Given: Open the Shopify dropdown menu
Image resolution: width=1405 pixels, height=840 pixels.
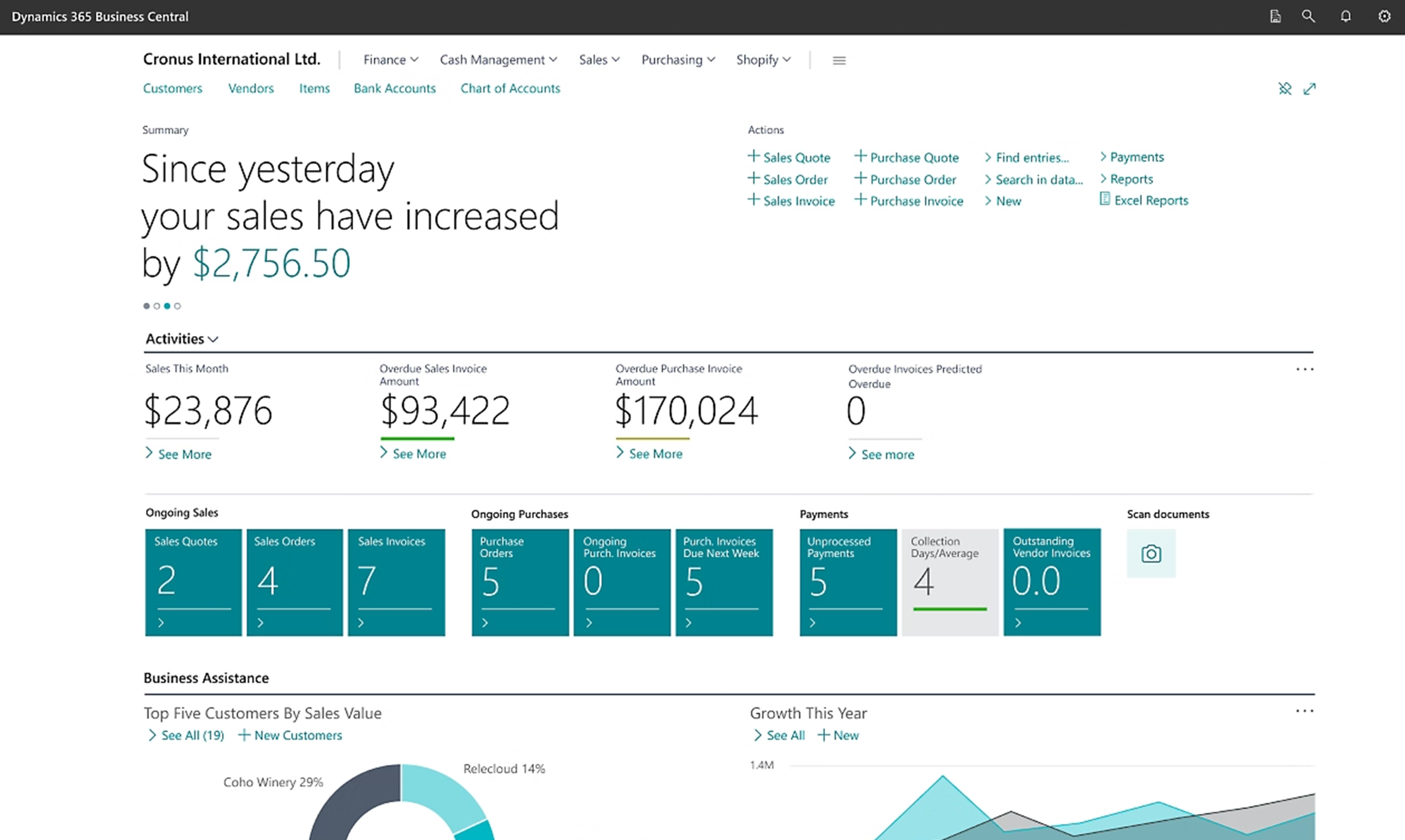Looking at the screenshot, I should pos(763,60).
